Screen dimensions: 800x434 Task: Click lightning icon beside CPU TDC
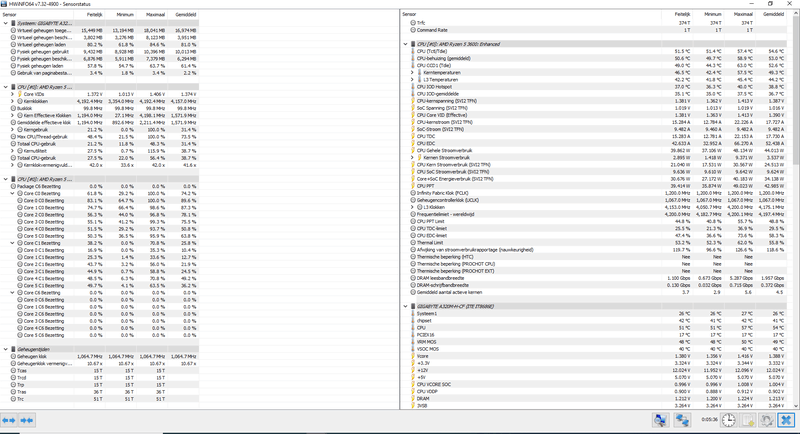[x=413, y=136]
